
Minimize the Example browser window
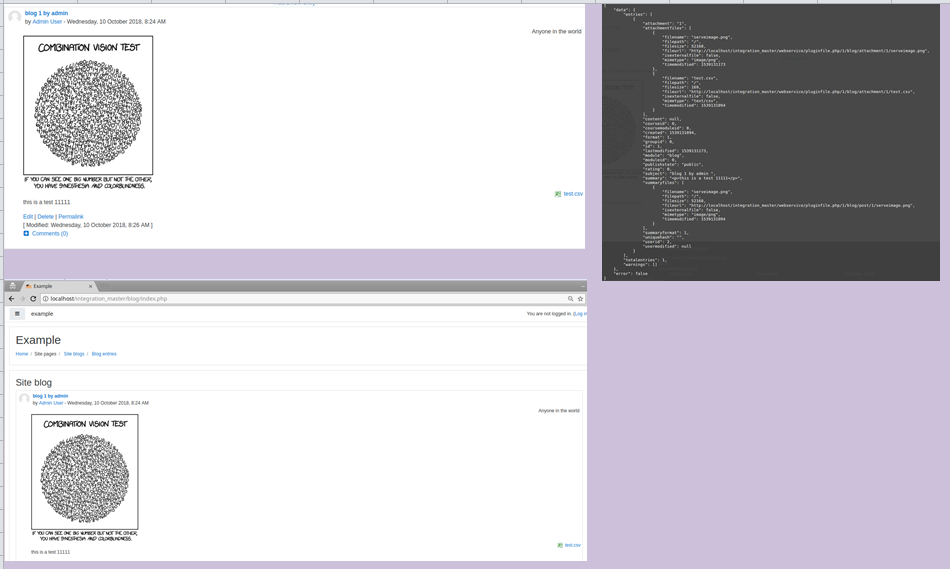click(583, 286)
